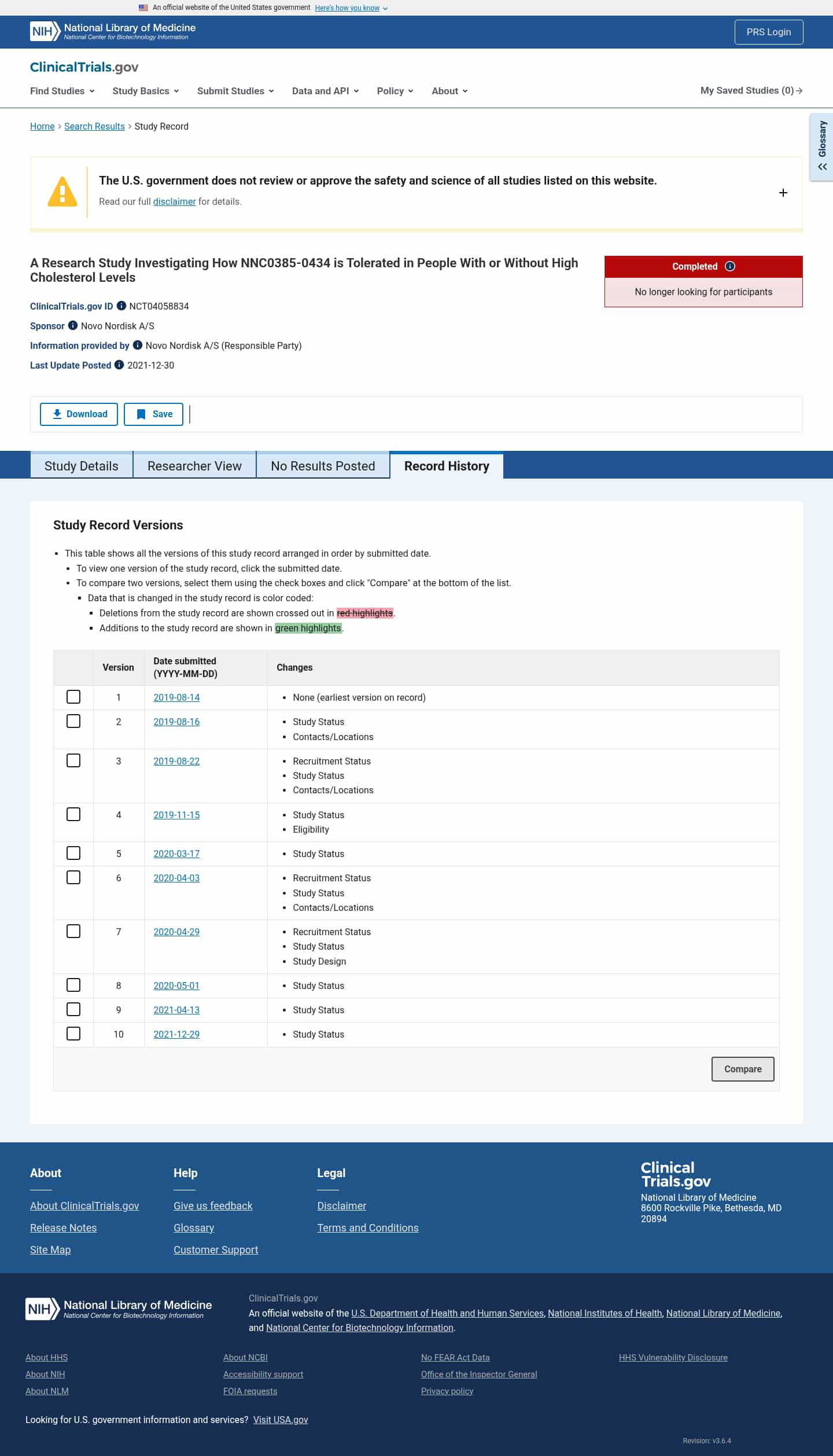Viewport: 833px width, 1456px height.
Task: Select the version 5 checkbox
Action: 73,853
